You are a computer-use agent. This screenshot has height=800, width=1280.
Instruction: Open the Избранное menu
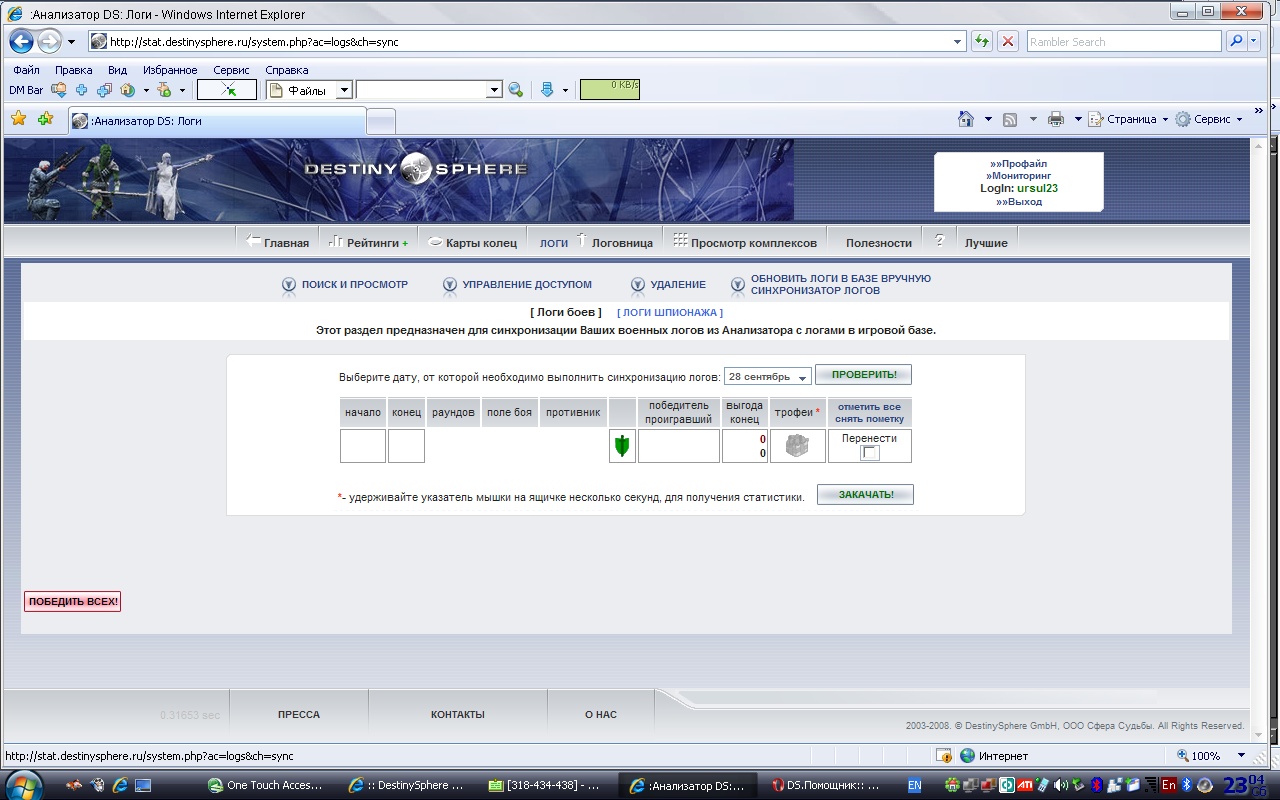point(170,70)
